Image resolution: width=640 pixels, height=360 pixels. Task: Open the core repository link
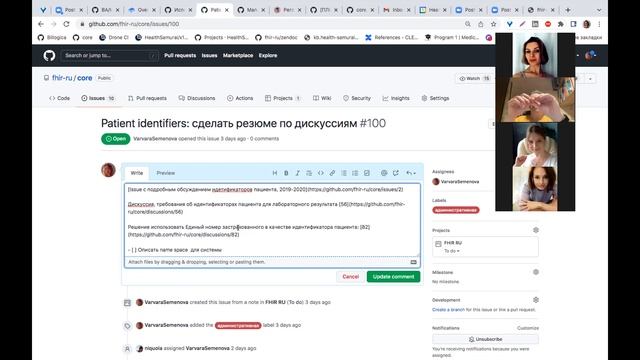coord(84,78)
